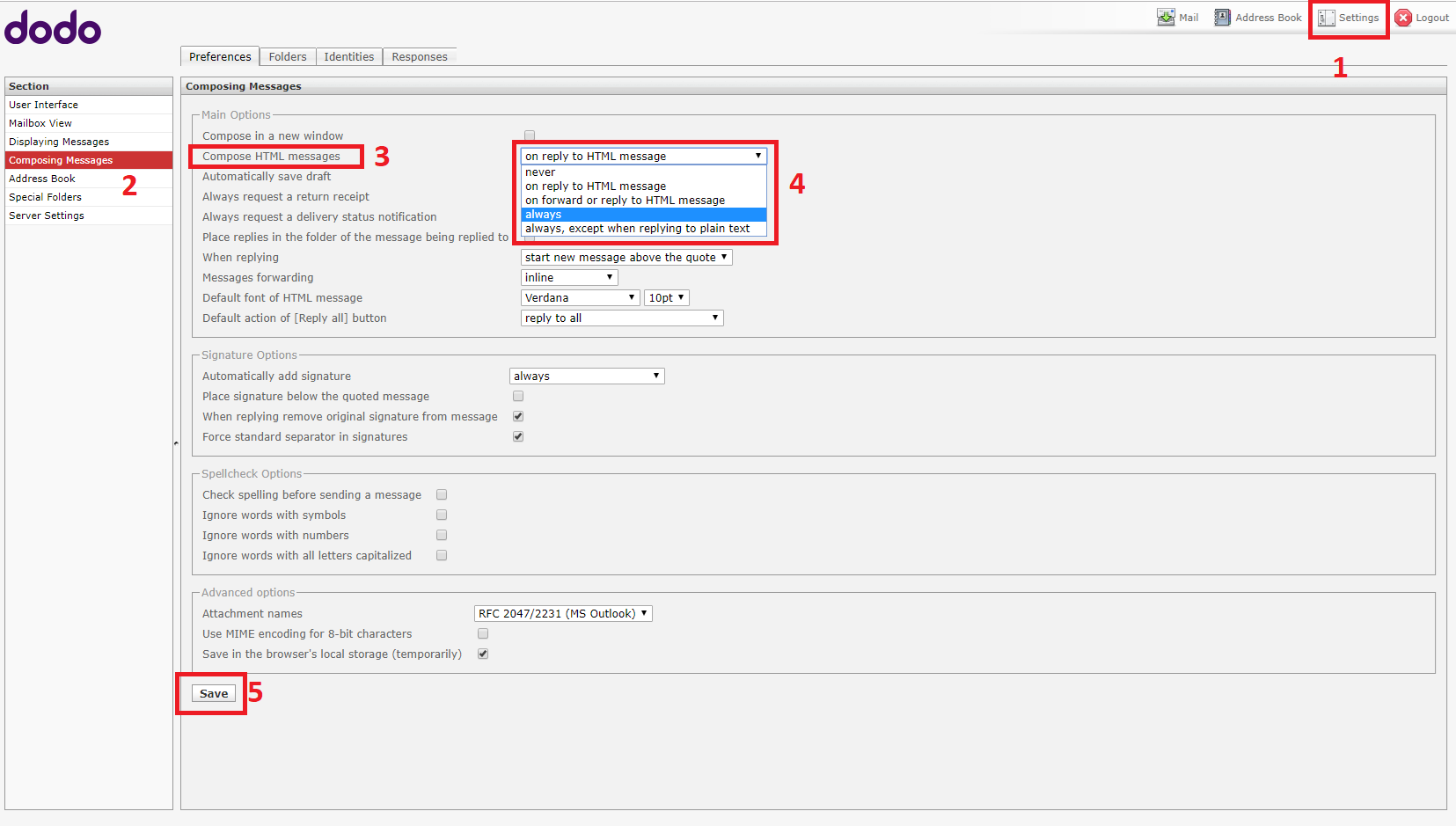Open the "When replying" dropdown
1456x826 pixels.
pos(626,257)
